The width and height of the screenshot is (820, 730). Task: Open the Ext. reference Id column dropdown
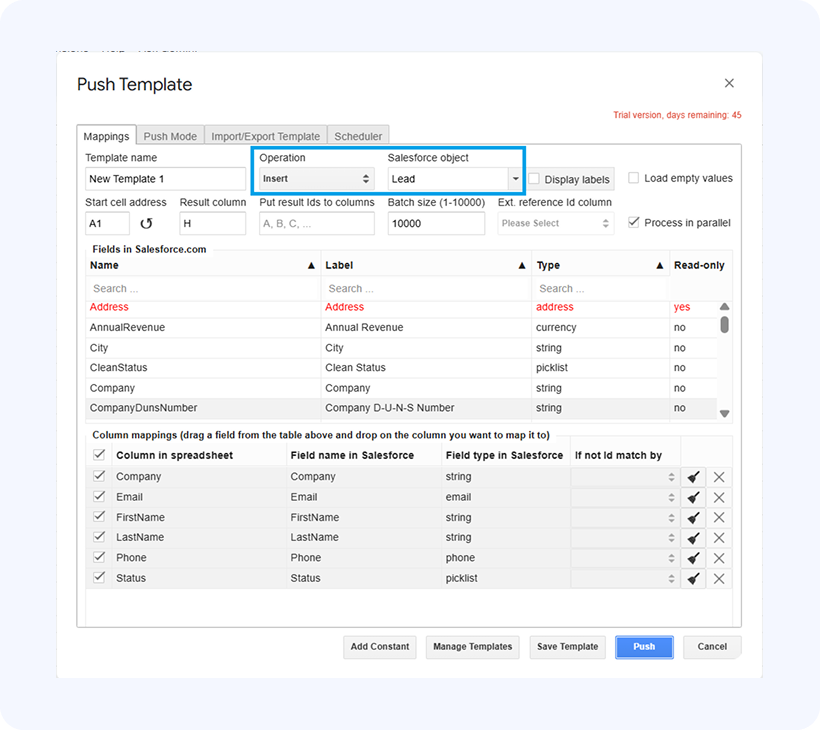(x=554, y=223)
